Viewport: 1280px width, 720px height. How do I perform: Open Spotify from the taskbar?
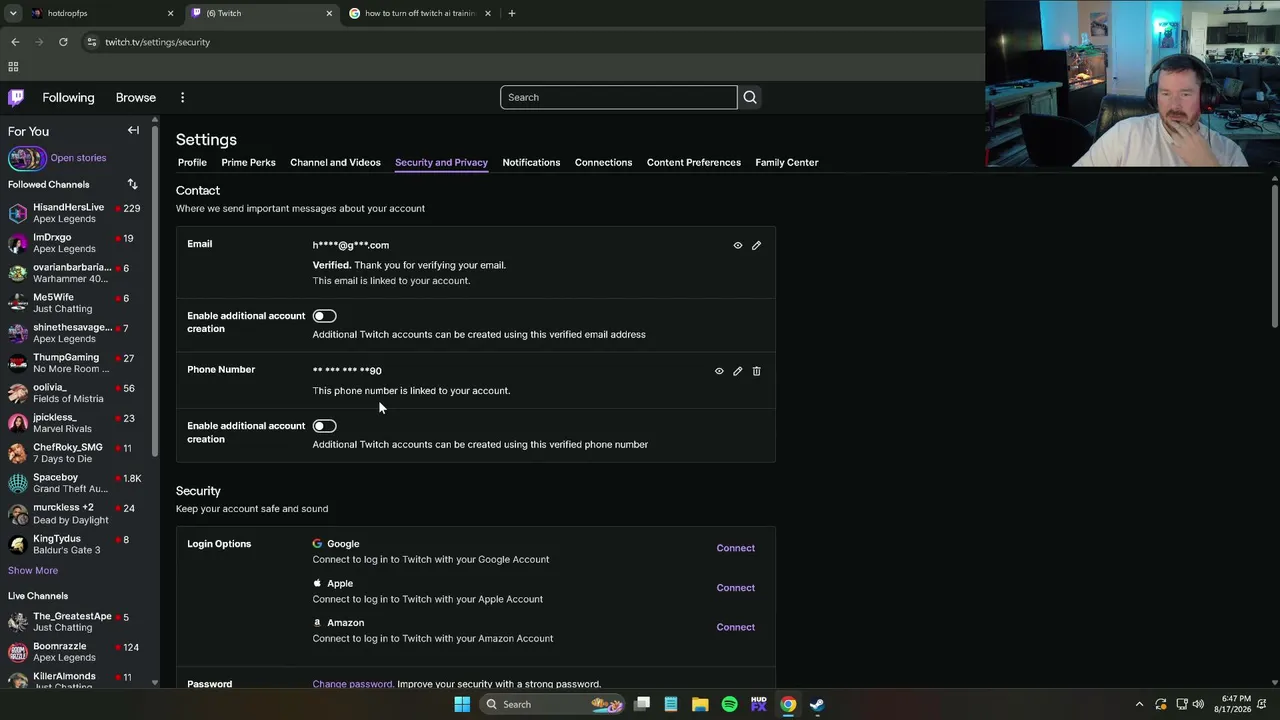click(729, 704)
